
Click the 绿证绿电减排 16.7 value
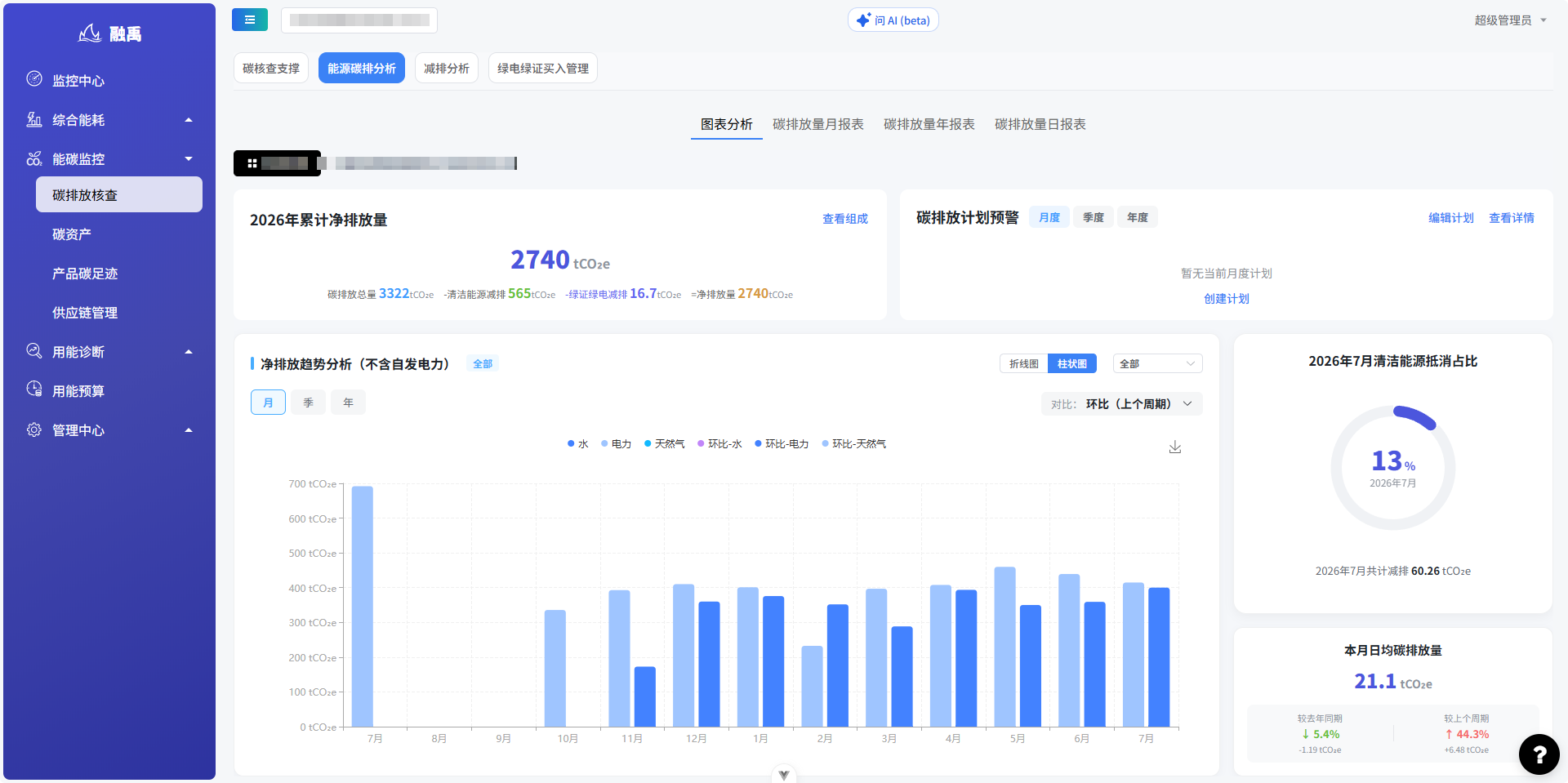(x=643, y=293)
